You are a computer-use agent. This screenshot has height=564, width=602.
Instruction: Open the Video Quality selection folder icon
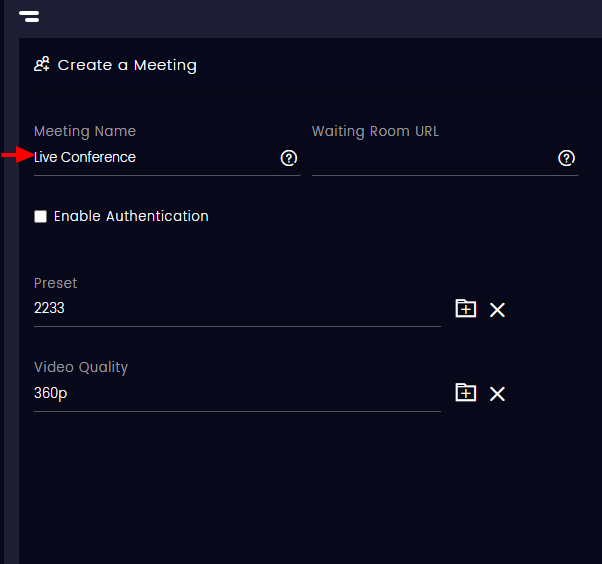click(466, 392)
